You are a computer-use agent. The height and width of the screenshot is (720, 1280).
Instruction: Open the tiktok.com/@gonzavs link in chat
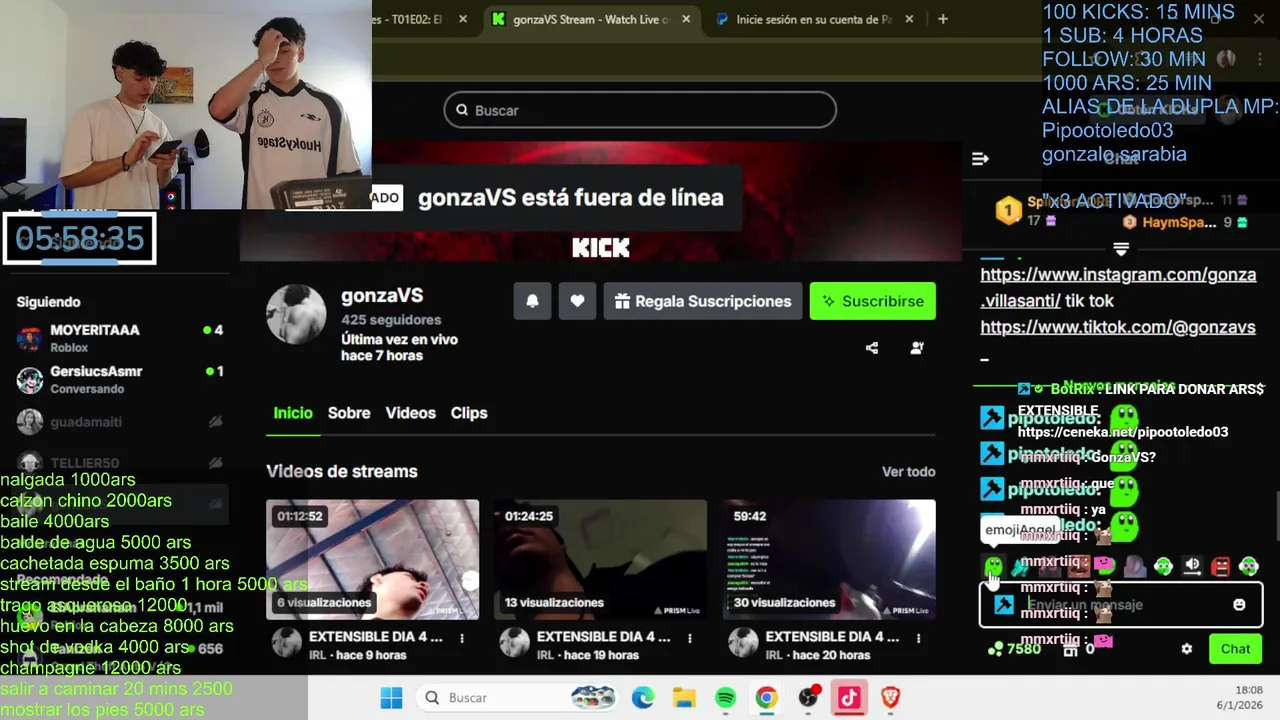tap(1118, 327)
